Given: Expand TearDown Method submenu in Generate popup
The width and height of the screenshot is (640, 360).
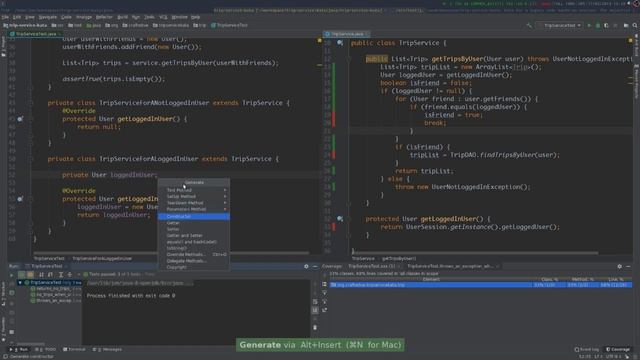Looking at the screenshot, I should coord(194,203).
